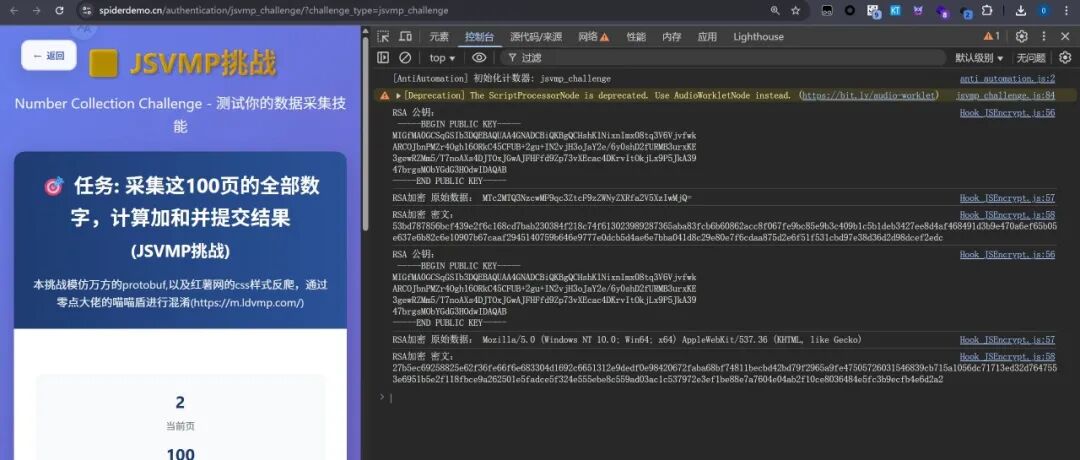This screenshot has height=460, width=1080.
Task: Click the browser forward arrow
Action: click(37, 10)
